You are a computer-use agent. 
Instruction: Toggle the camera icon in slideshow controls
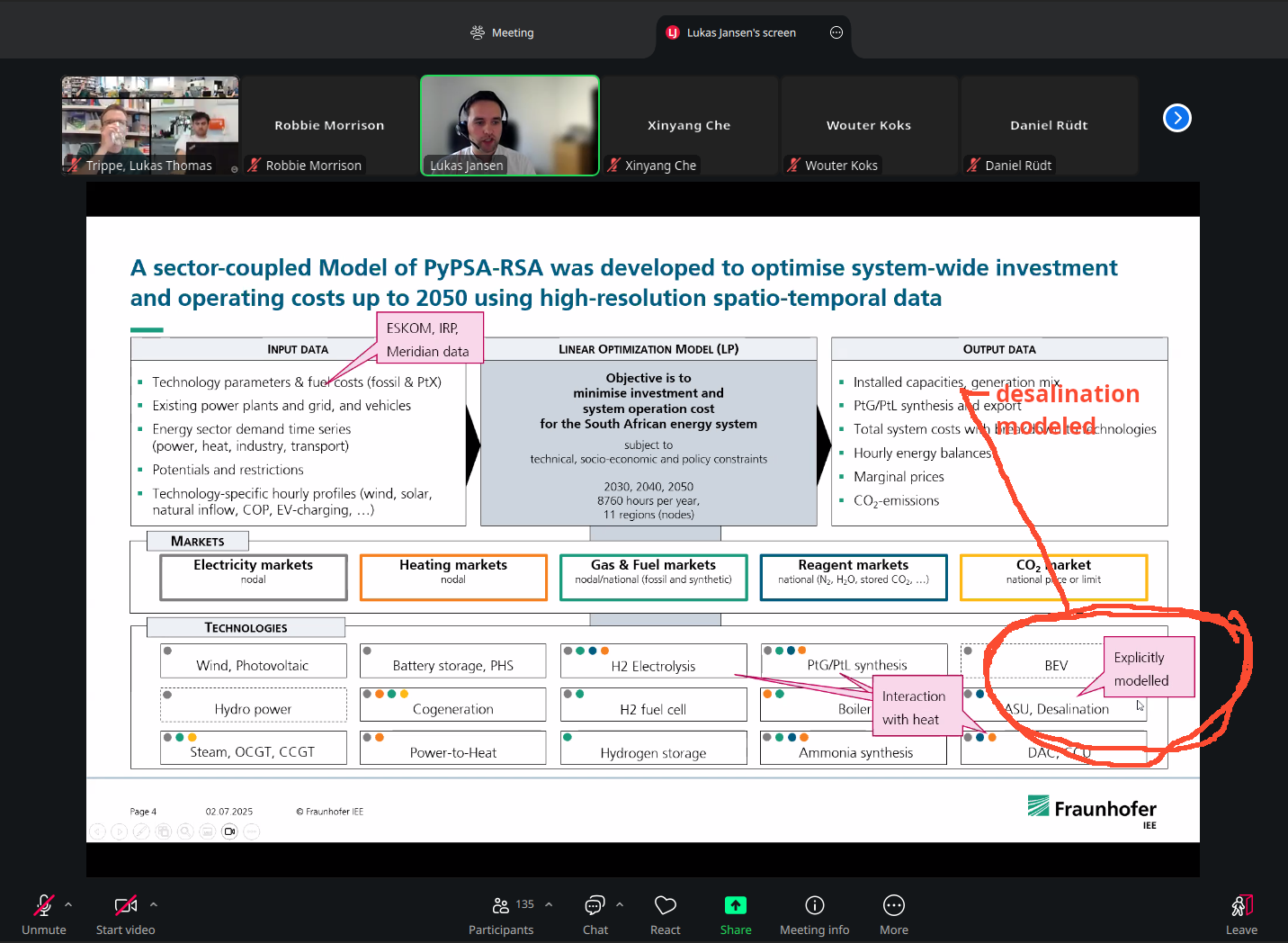[229, 831]
